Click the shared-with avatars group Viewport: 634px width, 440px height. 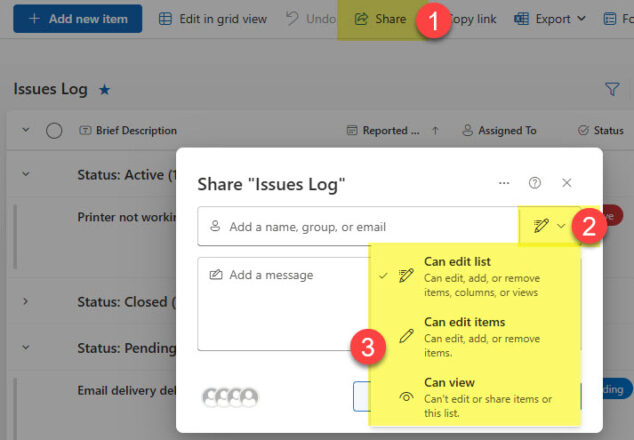[x=230, y=397]
